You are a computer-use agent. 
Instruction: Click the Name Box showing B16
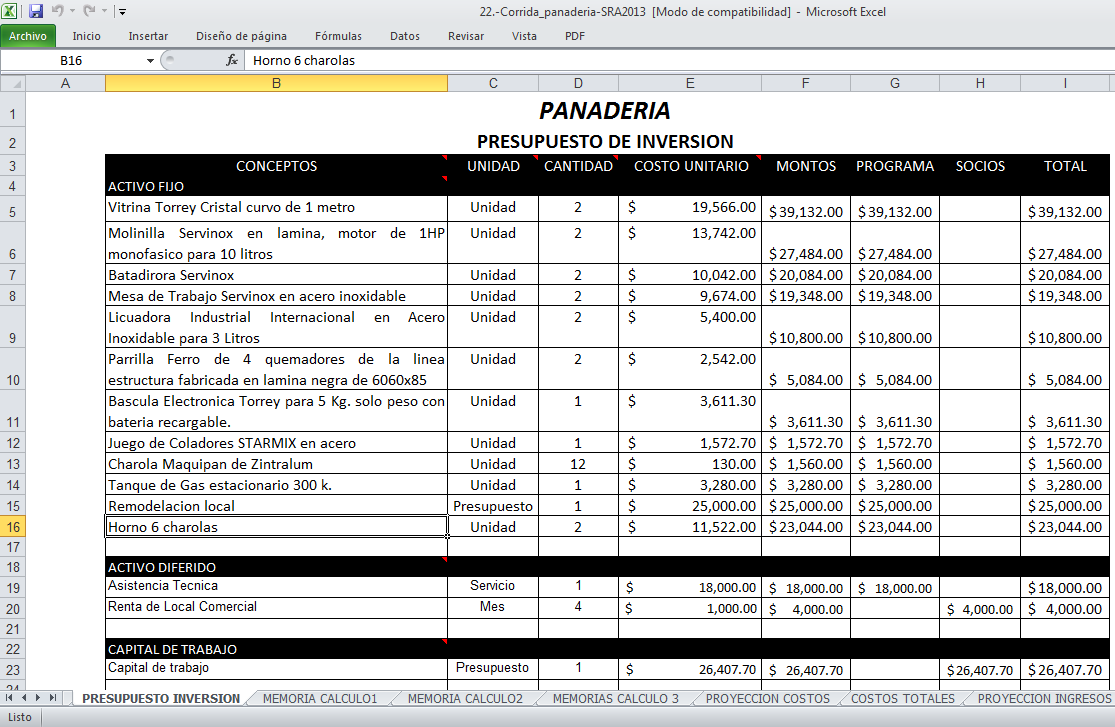pos(71,60)
